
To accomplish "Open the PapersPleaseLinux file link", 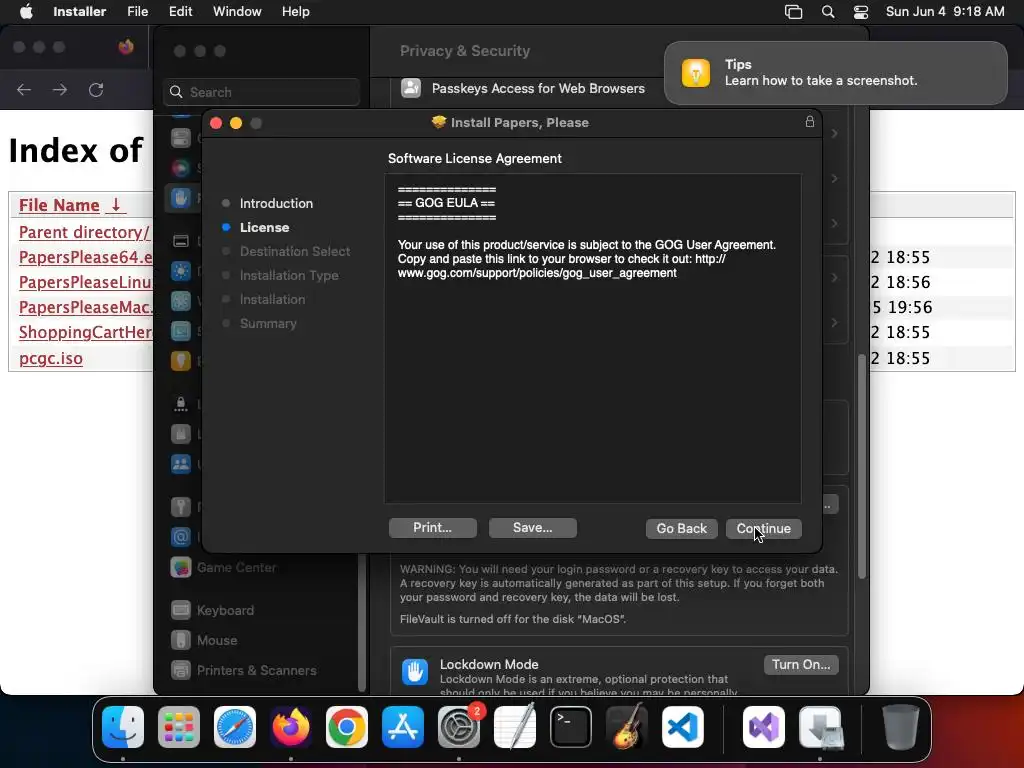I will [x=86, y=282].
